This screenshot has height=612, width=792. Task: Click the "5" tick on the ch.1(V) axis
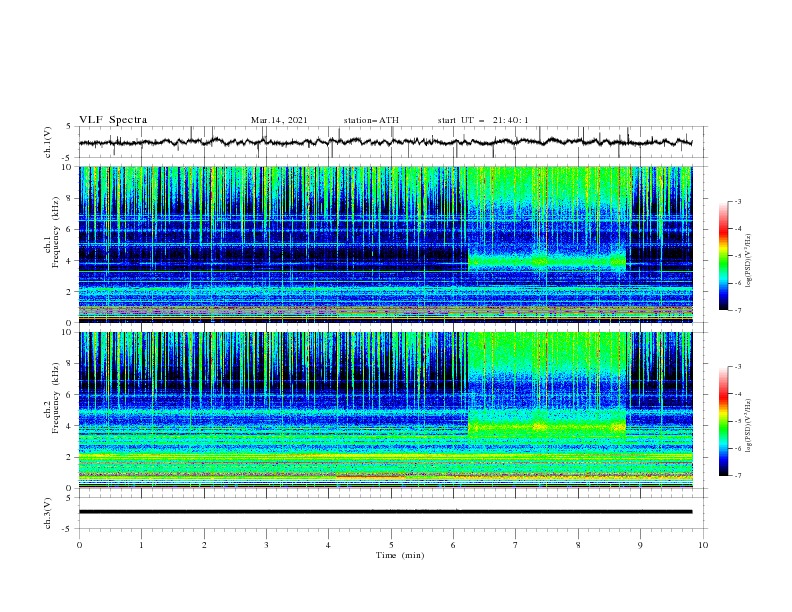click(69, 127)
